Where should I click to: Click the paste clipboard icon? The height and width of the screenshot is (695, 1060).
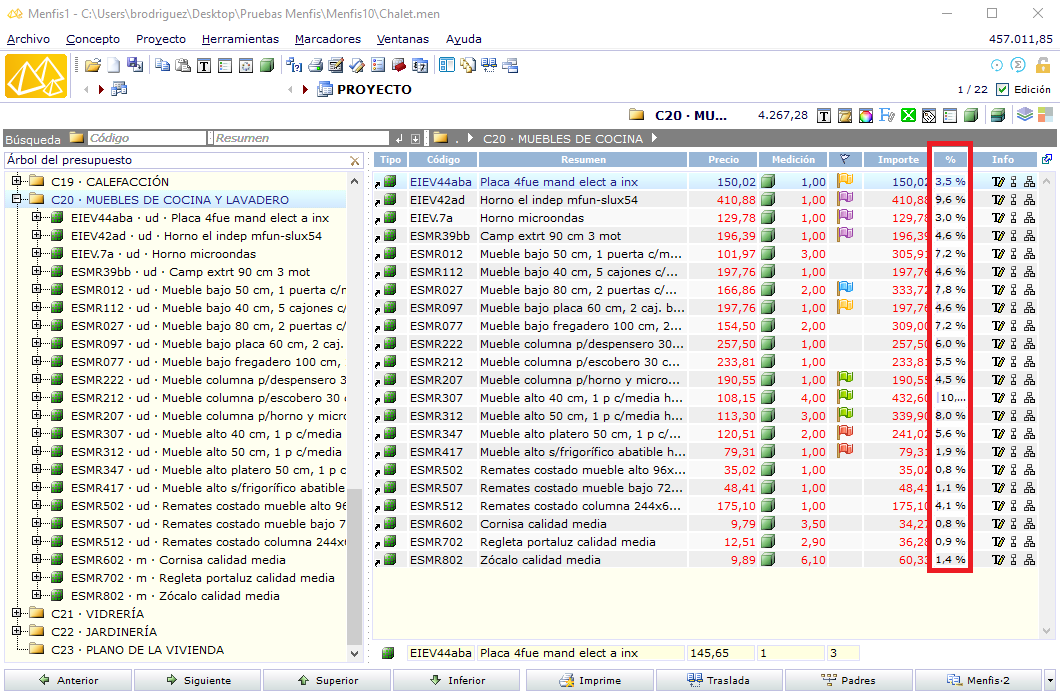click(x=183, y=65)
